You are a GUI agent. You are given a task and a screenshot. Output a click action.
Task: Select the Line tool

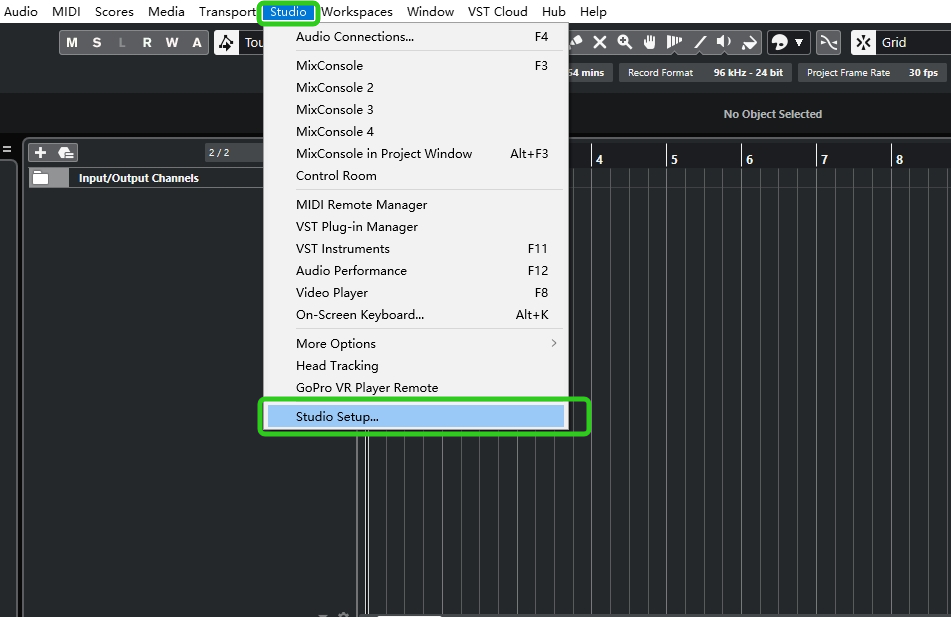click(699, 42)
